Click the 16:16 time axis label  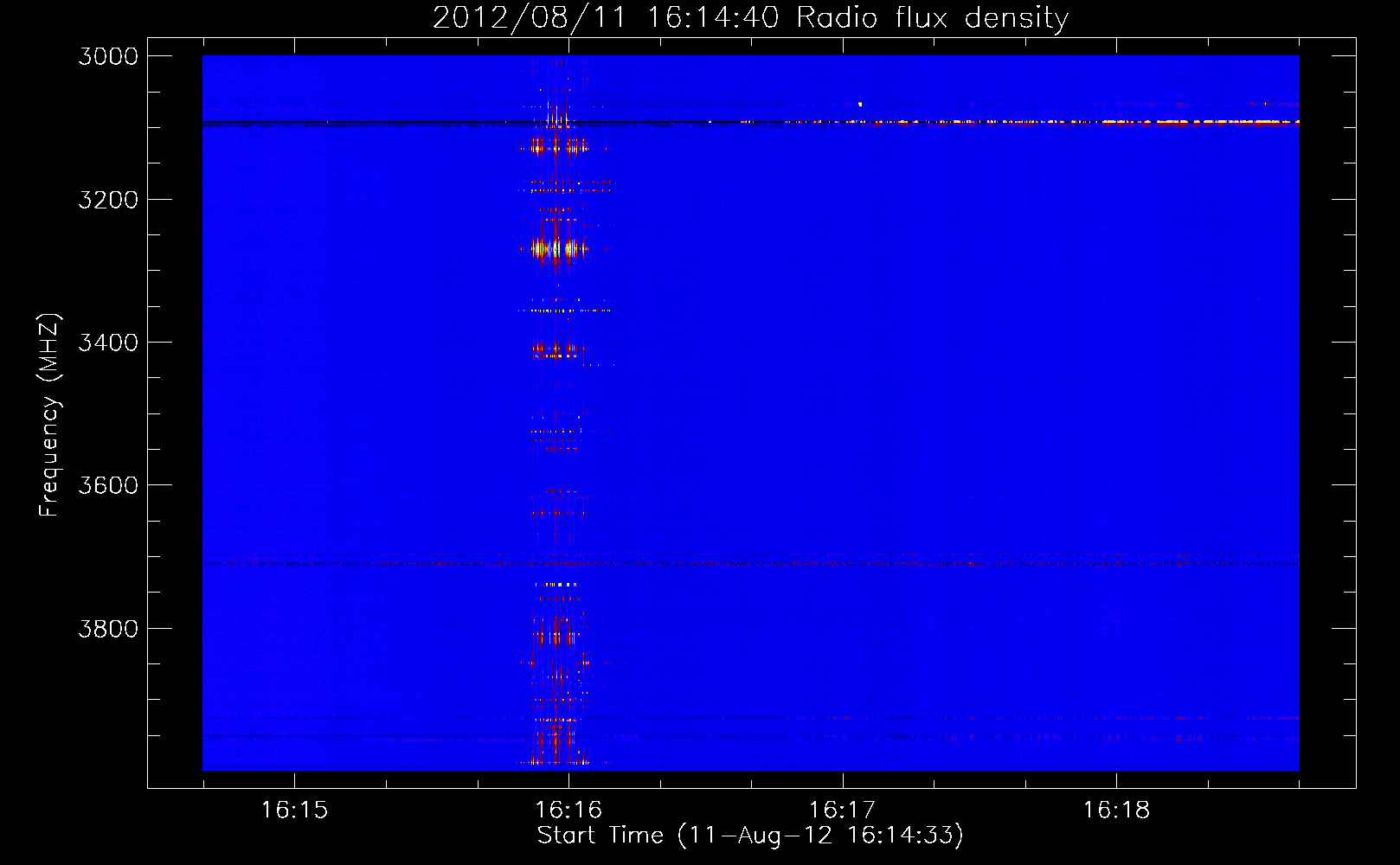(568, 811)
